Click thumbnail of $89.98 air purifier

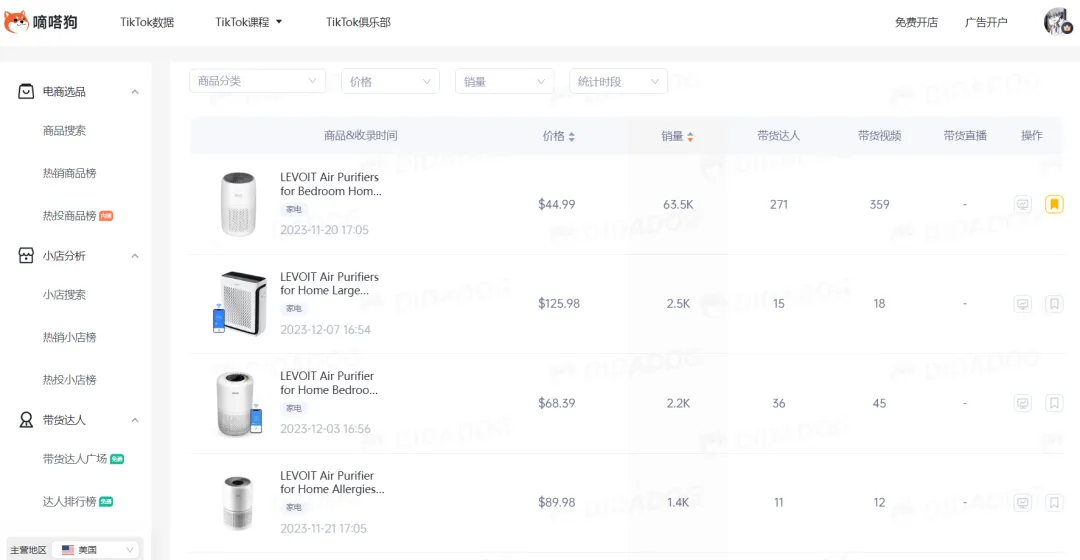(x=238, y=503)
